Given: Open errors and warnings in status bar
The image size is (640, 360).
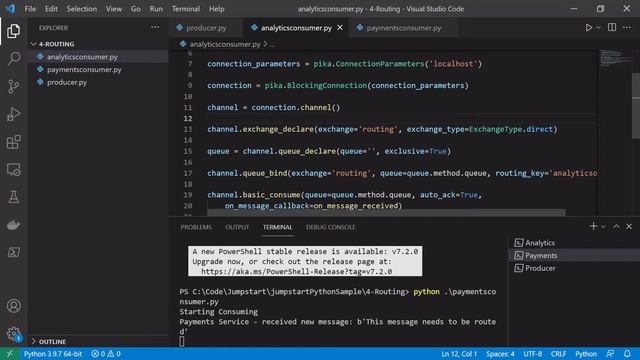Looking at the screenshot, I should (x=106, y=354).
